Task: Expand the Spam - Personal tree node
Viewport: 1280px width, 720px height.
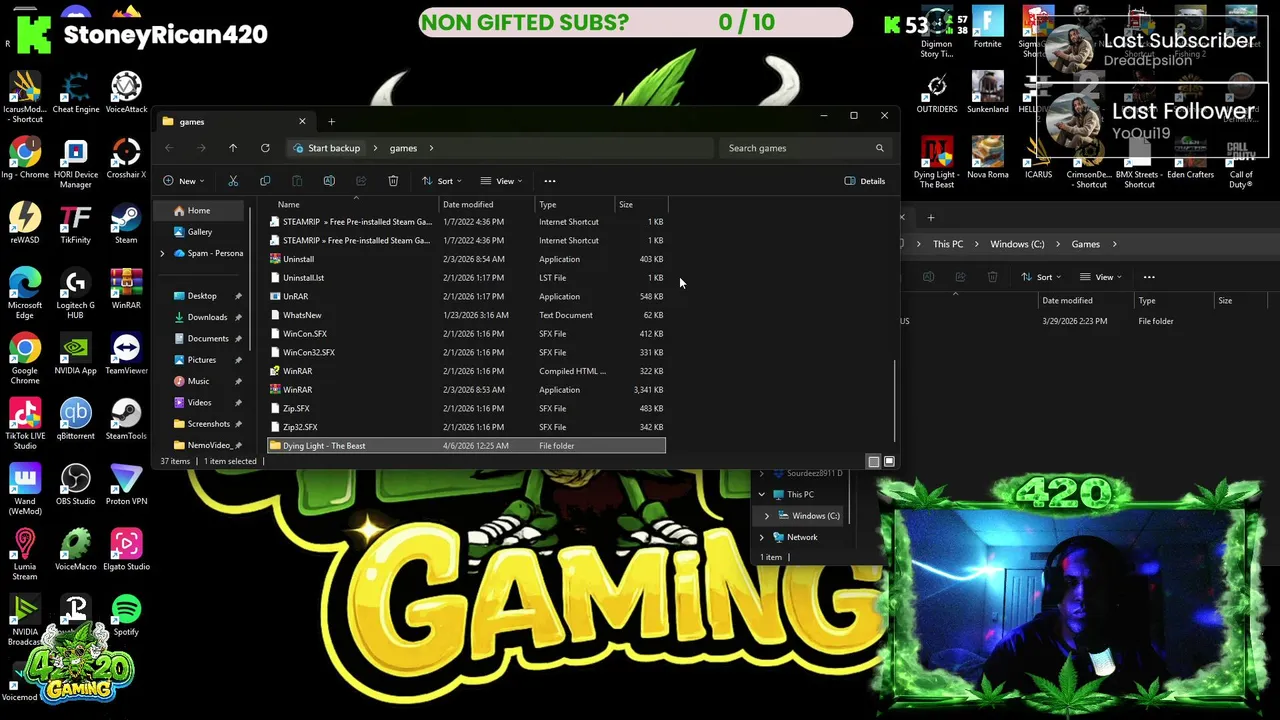Action: click(162, 253)
